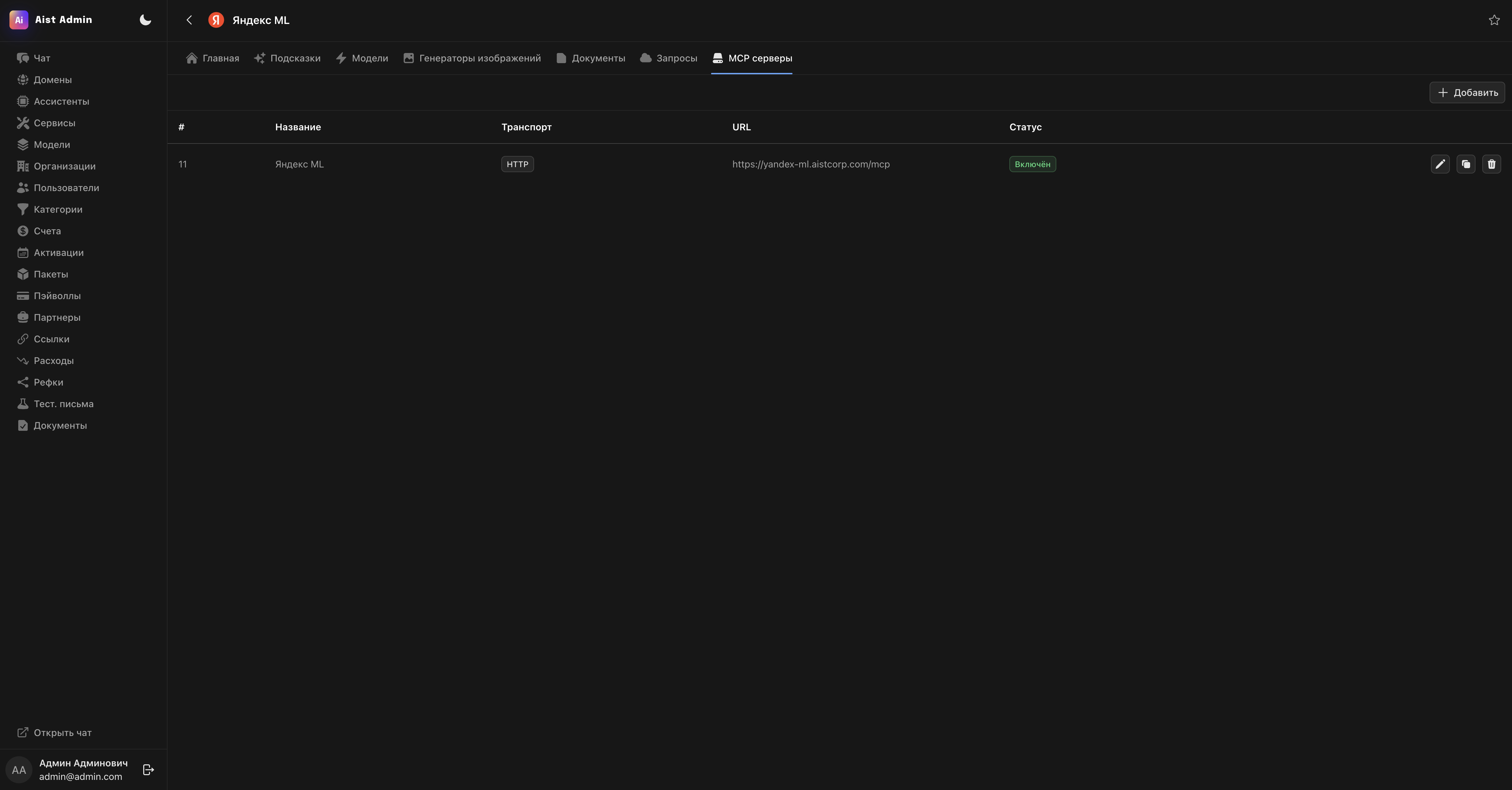Viewport: 1512px width, 790px height.
Task: Edit the Яндекс ML server with pencil icon
Action: click(x=1440, y=164)
